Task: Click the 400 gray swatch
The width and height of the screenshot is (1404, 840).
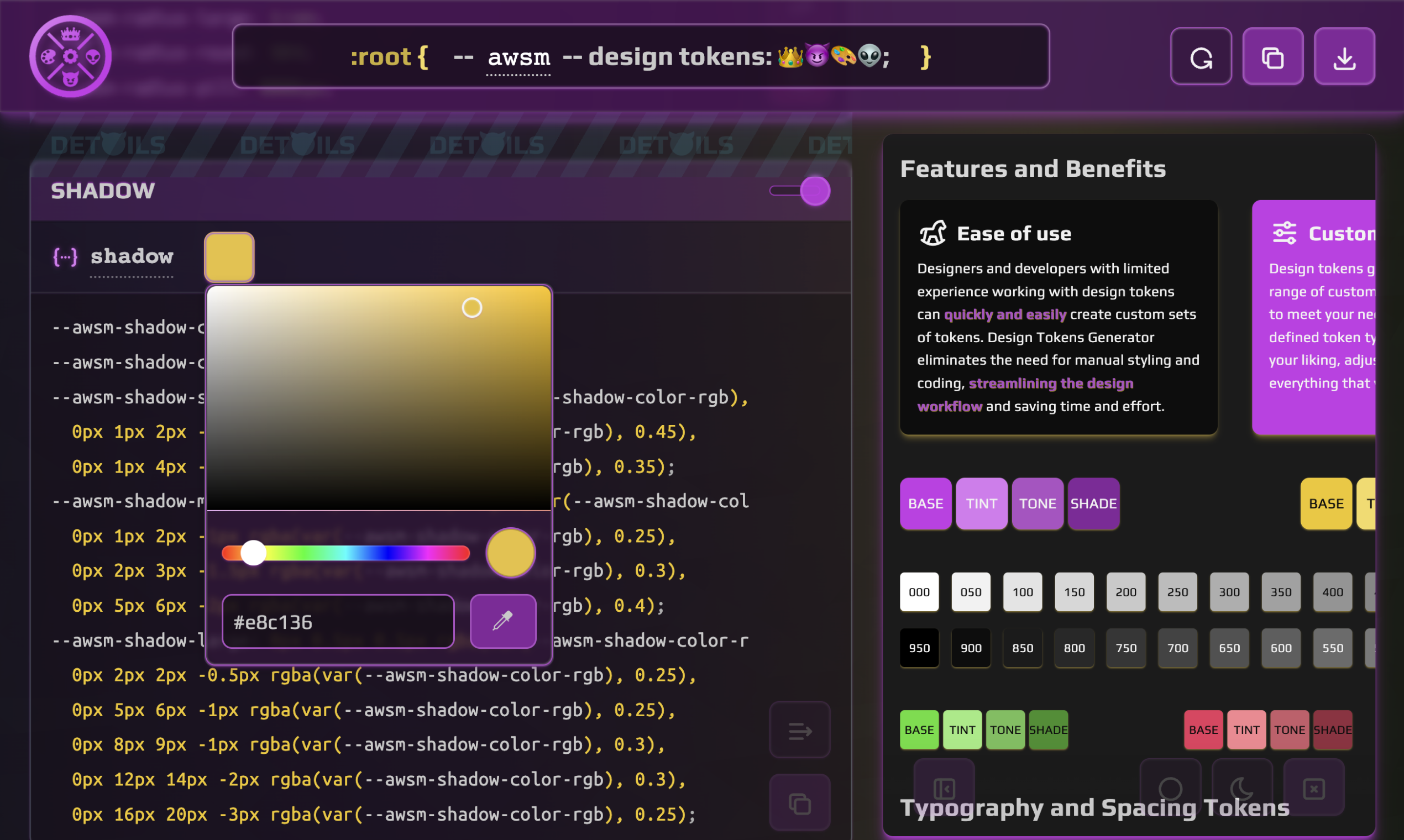Action: (1332, 591)
